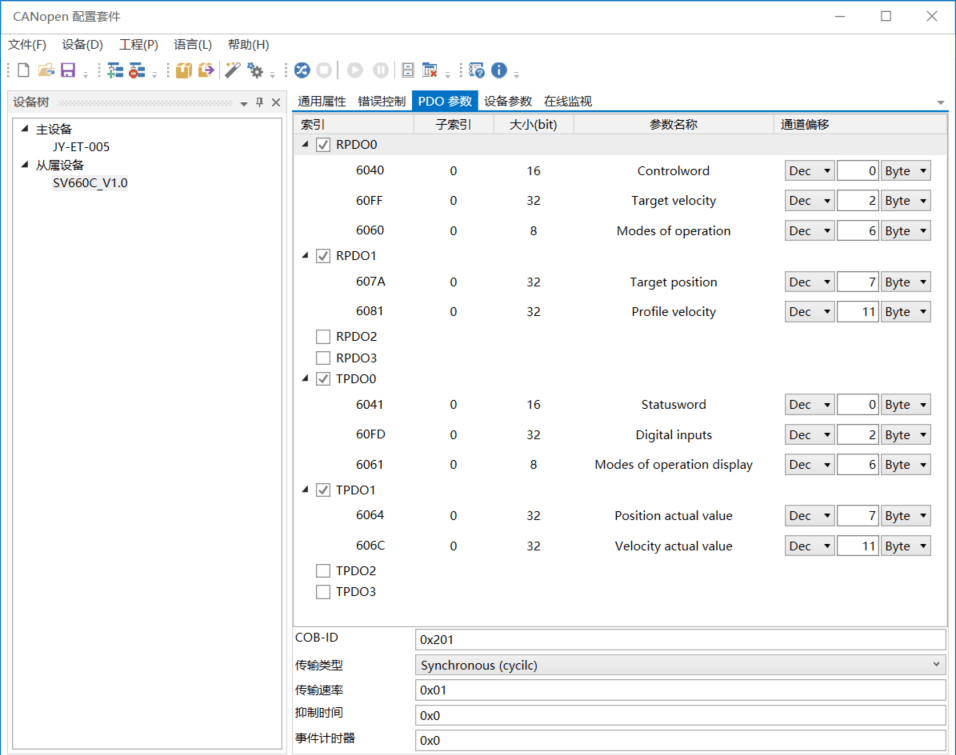Collapse the TPDO0 group
The width and height of the screenshot is (956, 755).
pos(305,379)
